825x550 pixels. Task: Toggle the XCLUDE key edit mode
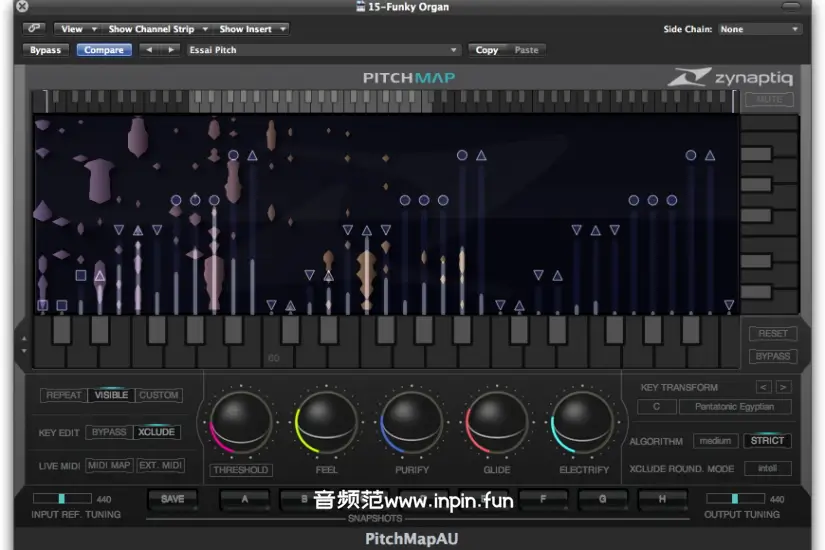tap(157, 432)
